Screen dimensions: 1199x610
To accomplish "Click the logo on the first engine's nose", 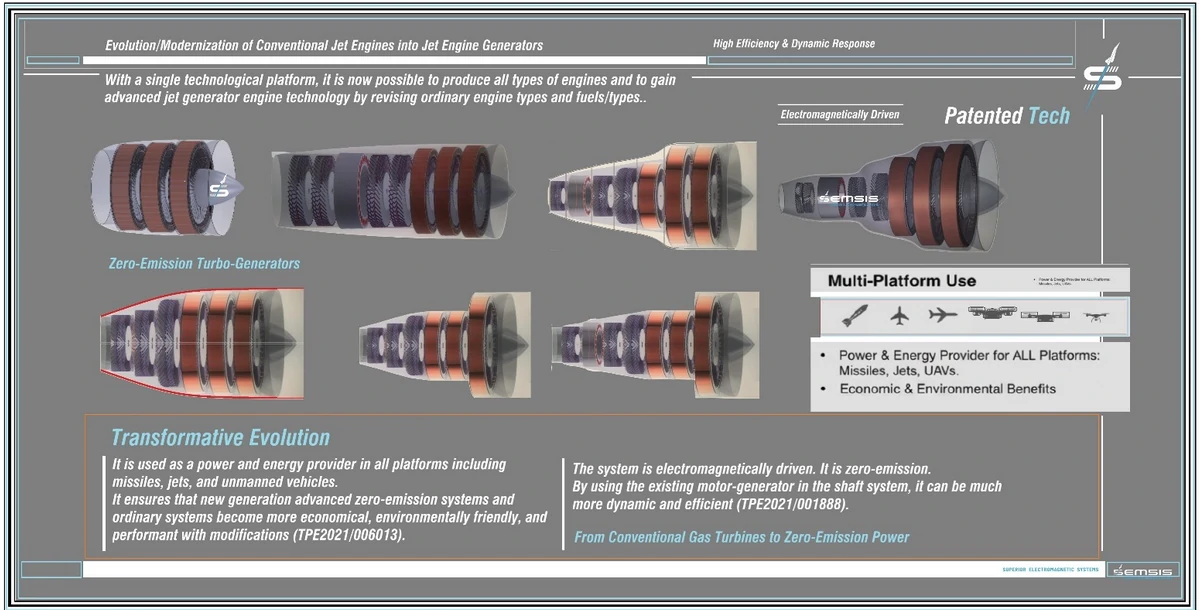I will tap(219, 188).
